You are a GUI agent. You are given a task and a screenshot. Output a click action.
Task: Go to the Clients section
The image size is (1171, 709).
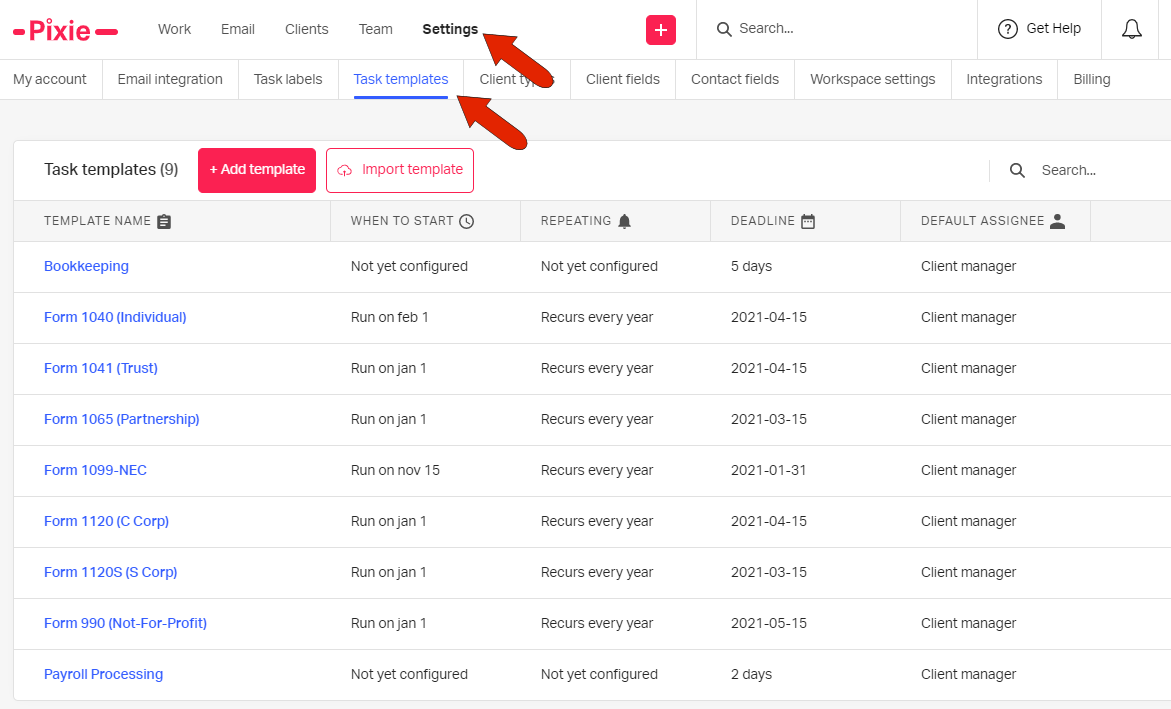tap(306, 29)
